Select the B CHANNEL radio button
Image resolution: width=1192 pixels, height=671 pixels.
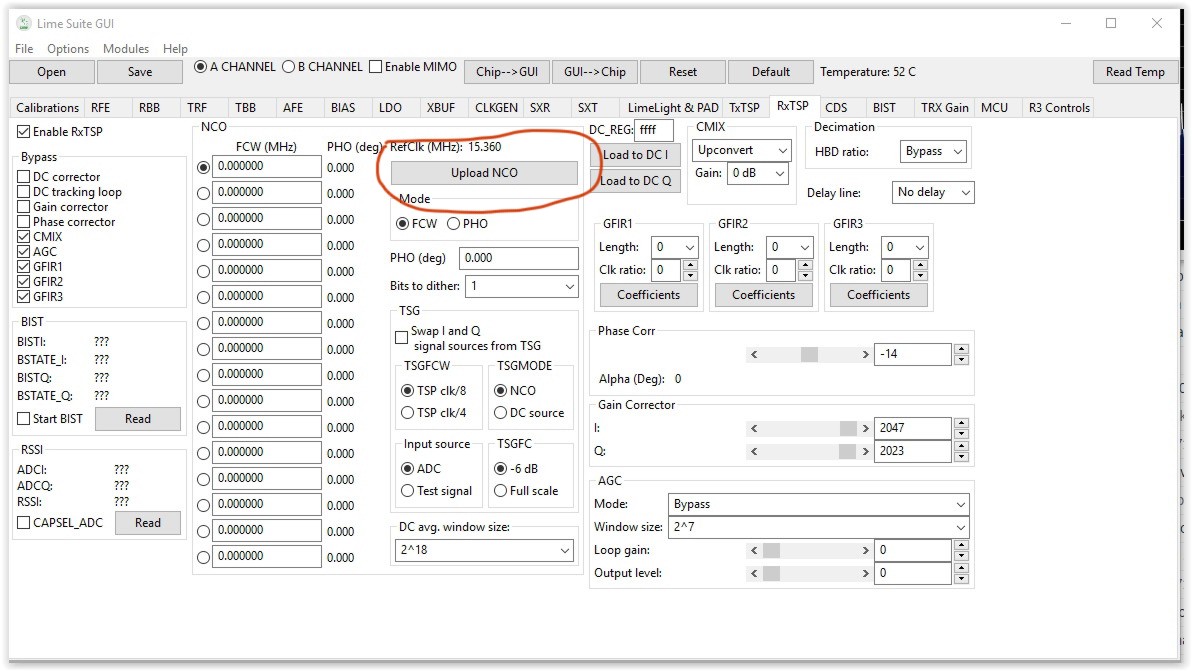click(x=322, y=67)
